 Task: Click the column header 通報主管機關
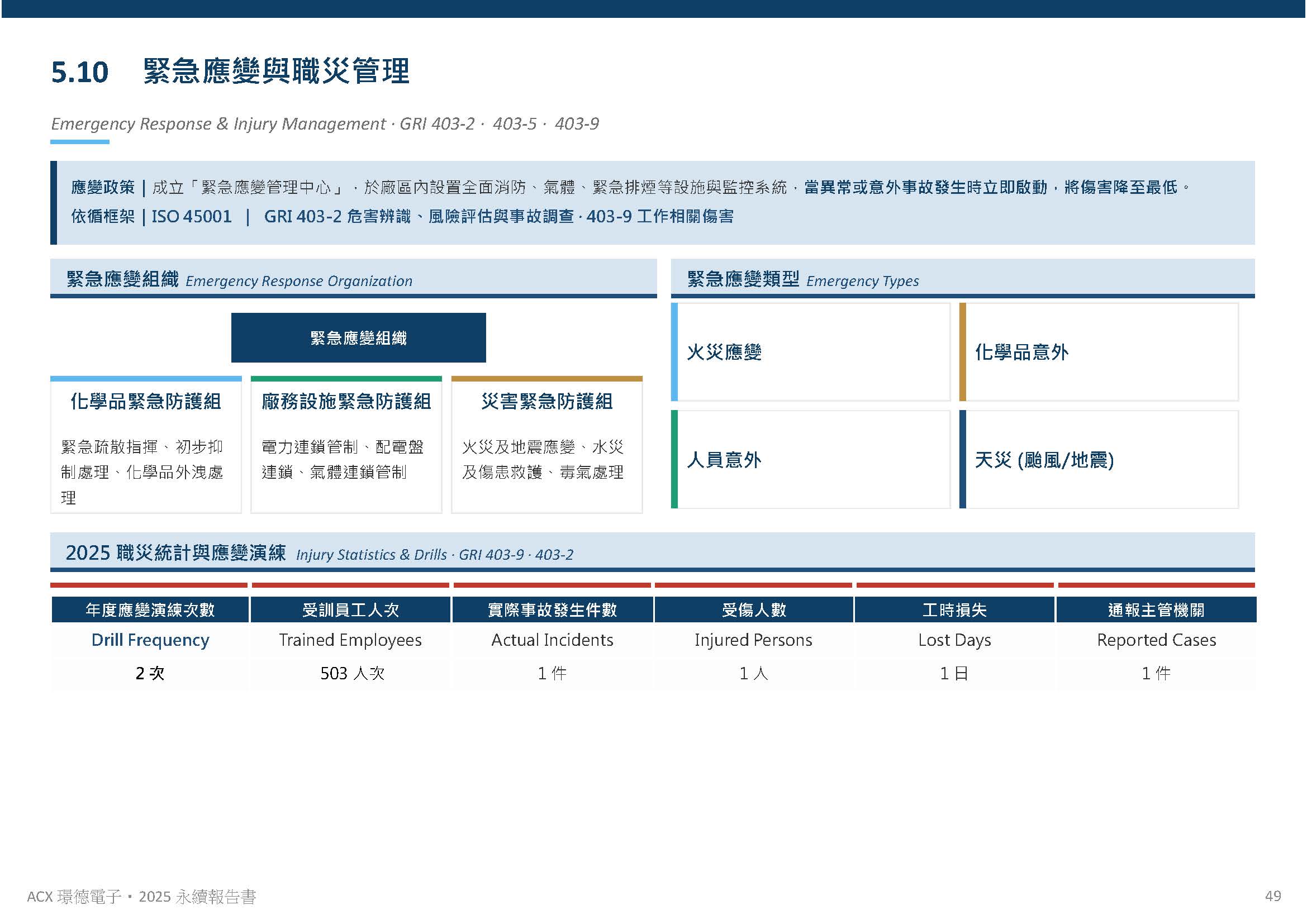(x=1156, y=610)
